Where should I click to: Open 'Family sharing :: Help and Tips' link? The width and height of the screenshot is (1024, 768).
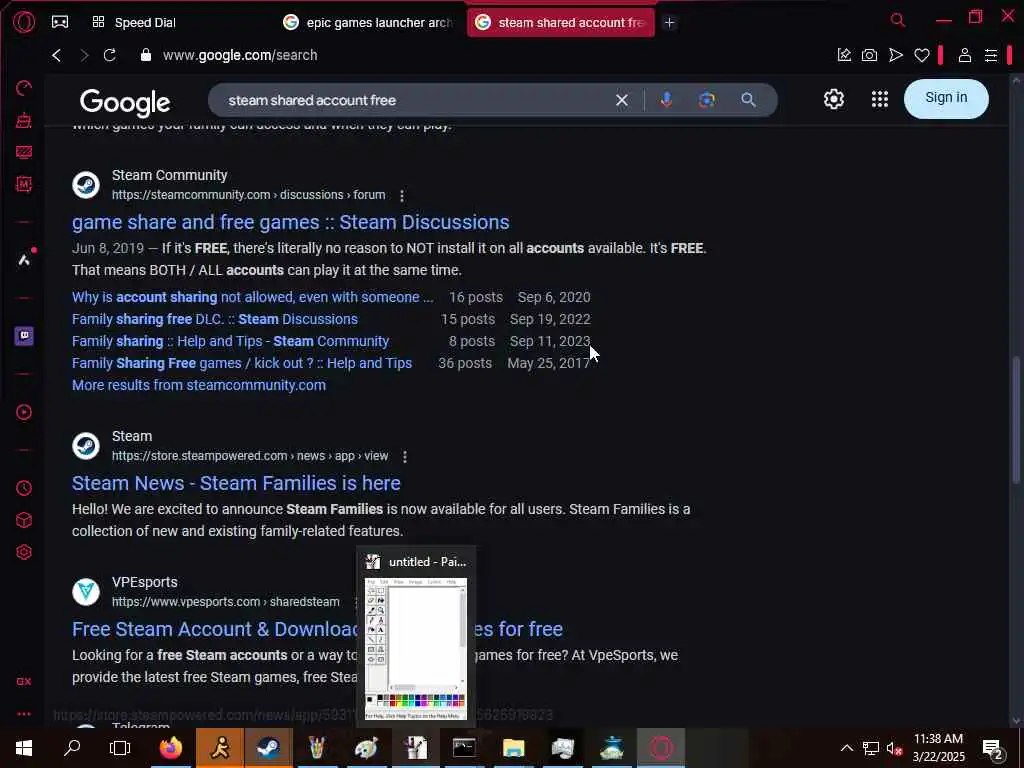click(x=231, y=342)
